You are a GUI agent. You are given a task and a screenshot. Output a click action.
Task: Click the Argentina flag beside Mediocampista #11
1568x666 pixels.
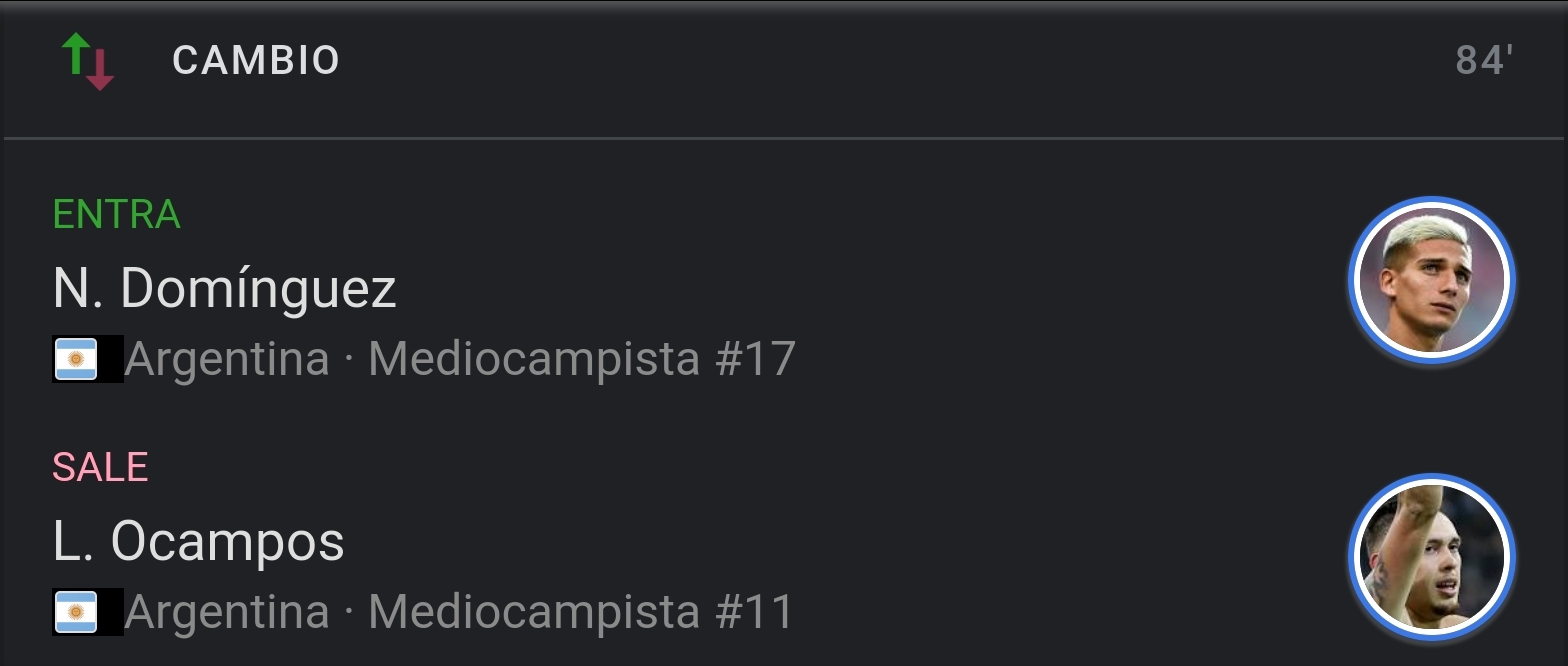(75, 612)
